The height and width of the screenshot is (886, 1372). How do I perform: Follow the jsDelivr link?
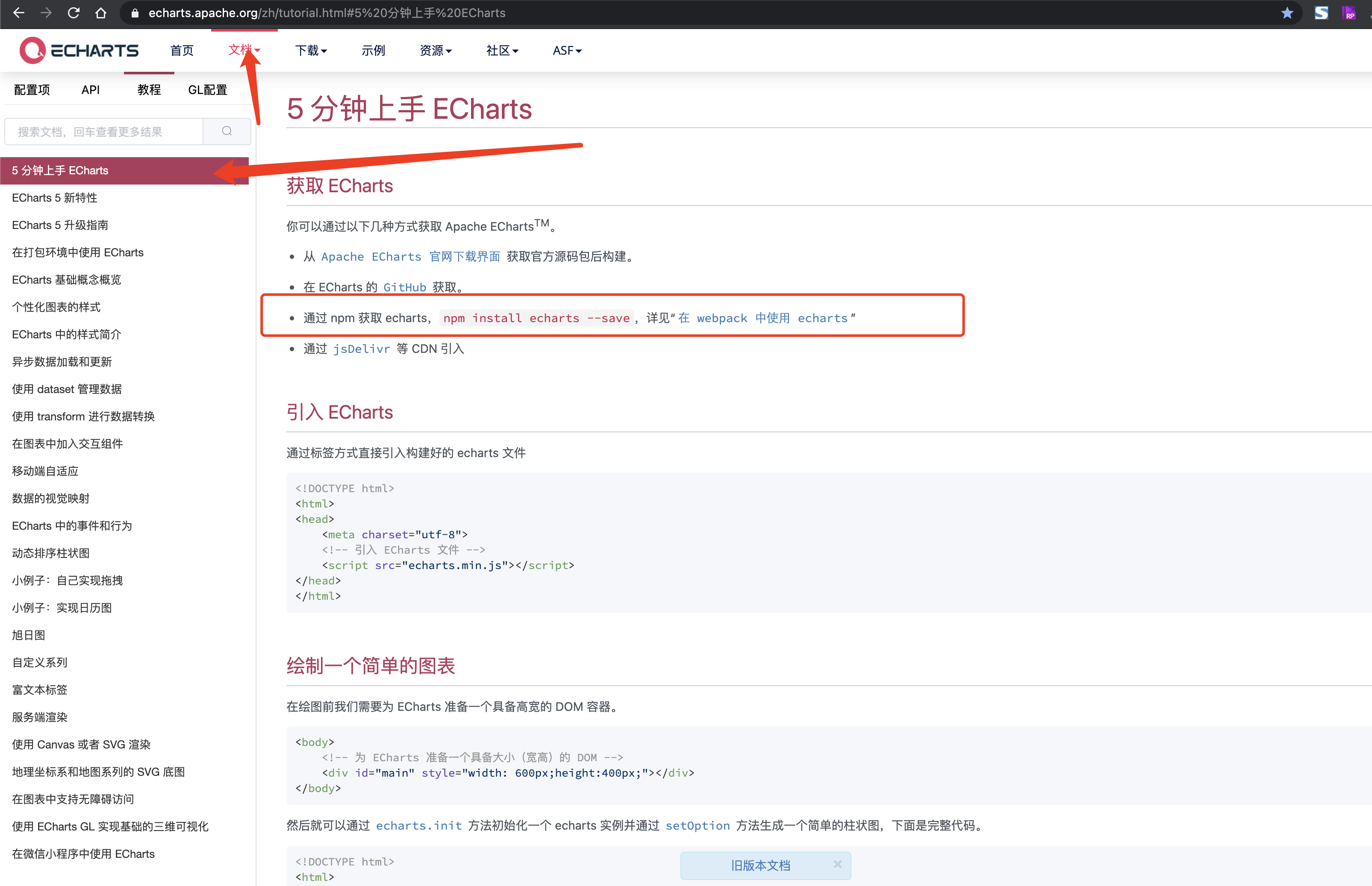(362, 348)
